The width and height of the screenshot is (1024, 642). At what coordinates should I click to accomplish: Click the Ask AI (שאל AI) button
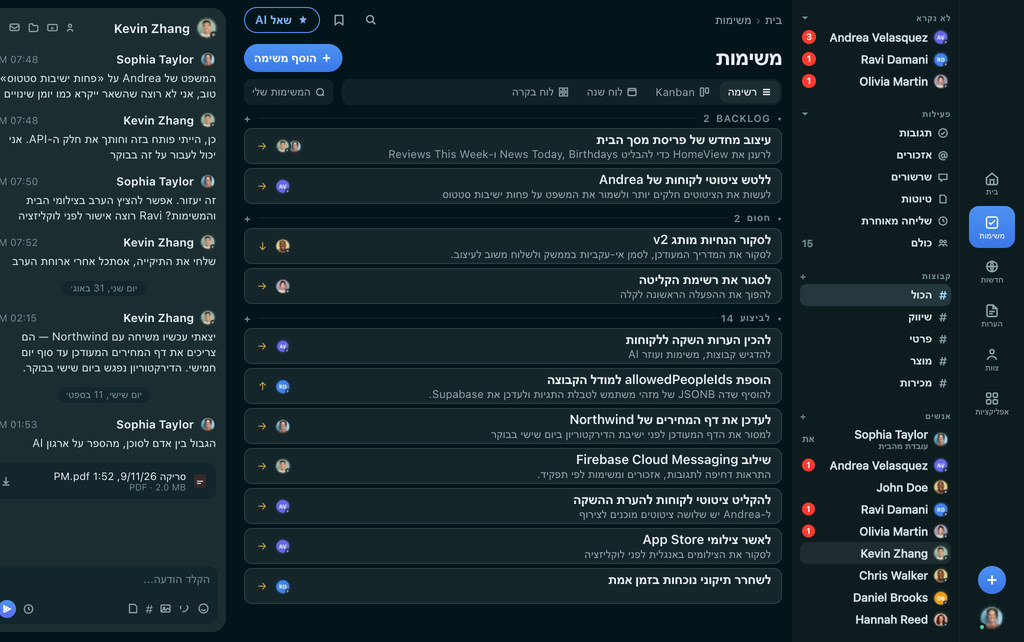click(281, 20)
